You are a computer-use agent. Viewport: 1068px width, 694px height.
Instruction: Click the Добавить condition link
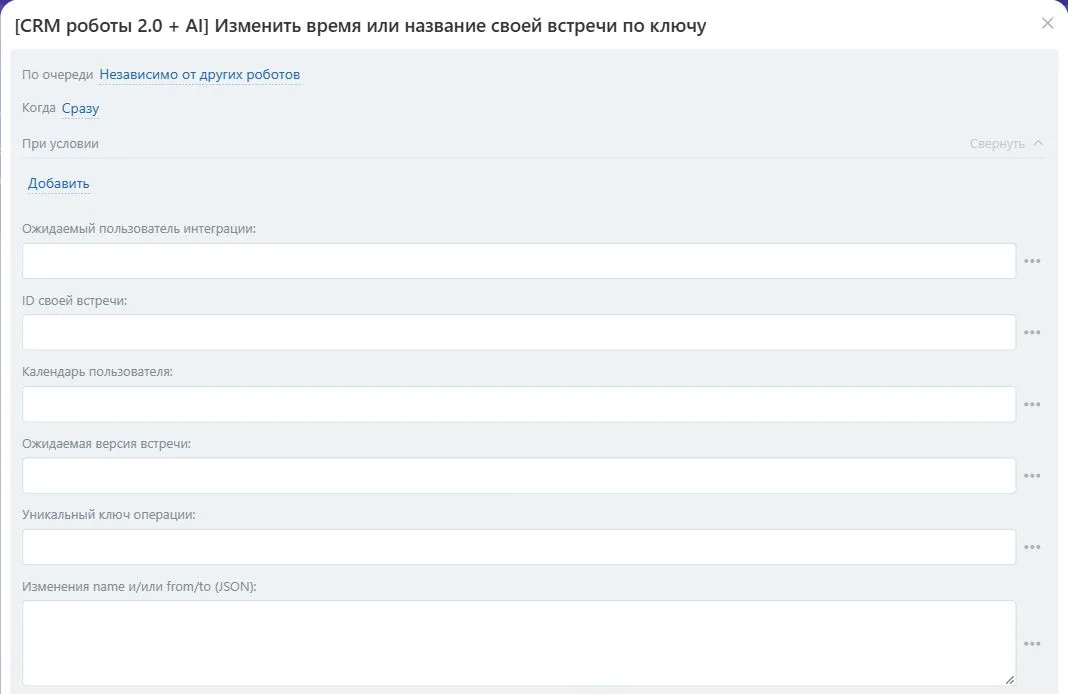coord(59,183)
